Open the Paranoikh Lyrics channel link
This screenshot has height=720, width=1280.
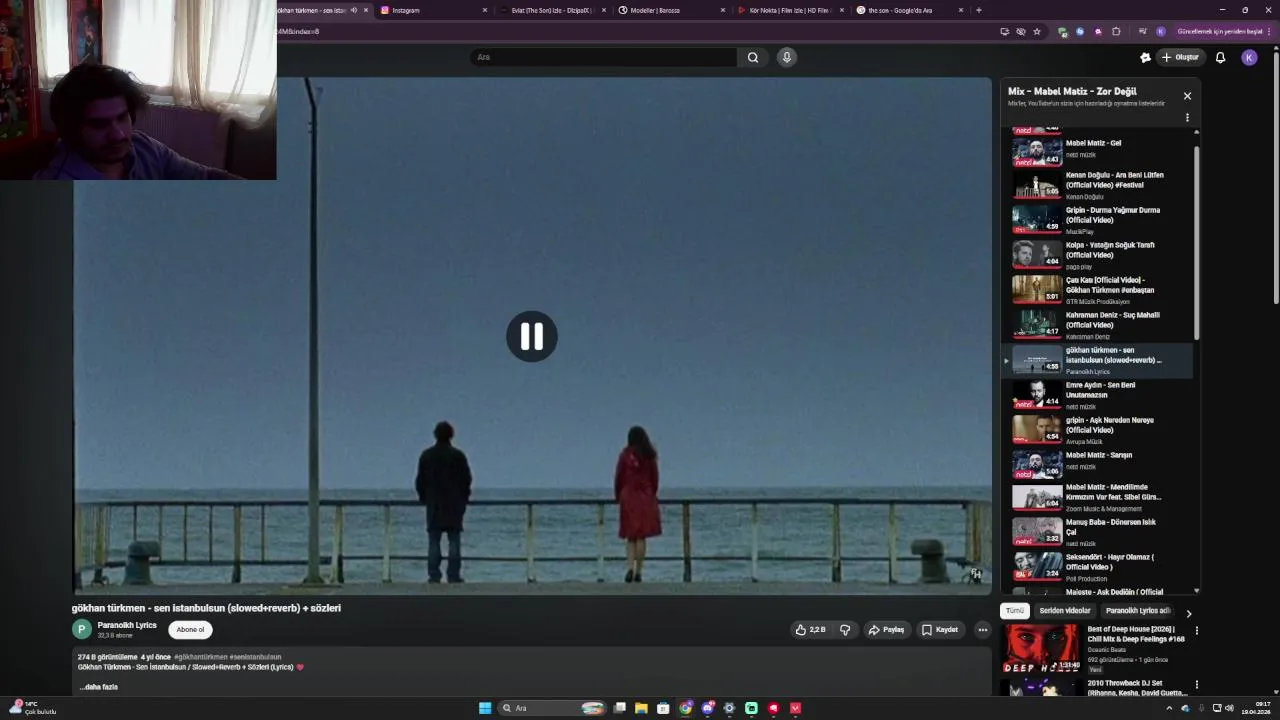click(127, 625)
